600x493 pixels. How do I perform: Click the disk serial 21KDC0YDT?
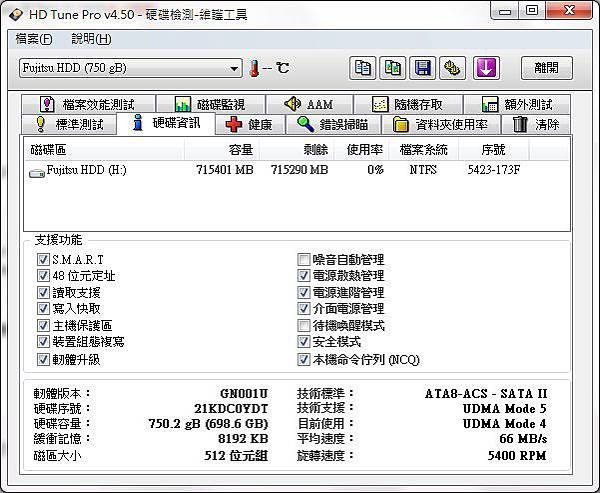231,409
